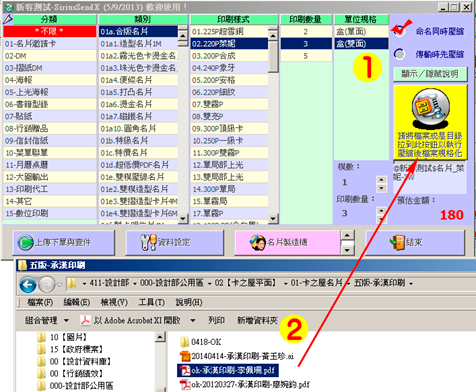Open the 檔案(F) menu
Screen dimensions: 476x392
click(40, 302)
